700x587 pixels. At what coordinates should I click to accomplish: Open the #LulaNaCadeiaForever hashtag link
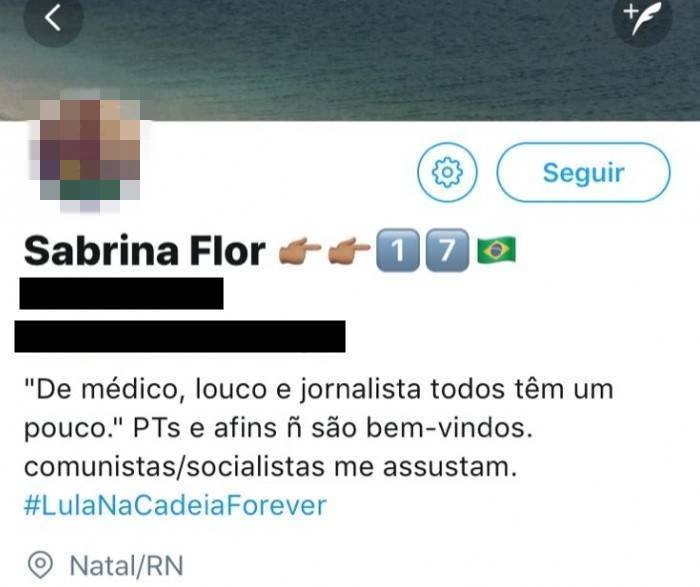click(x=175, y=505)
